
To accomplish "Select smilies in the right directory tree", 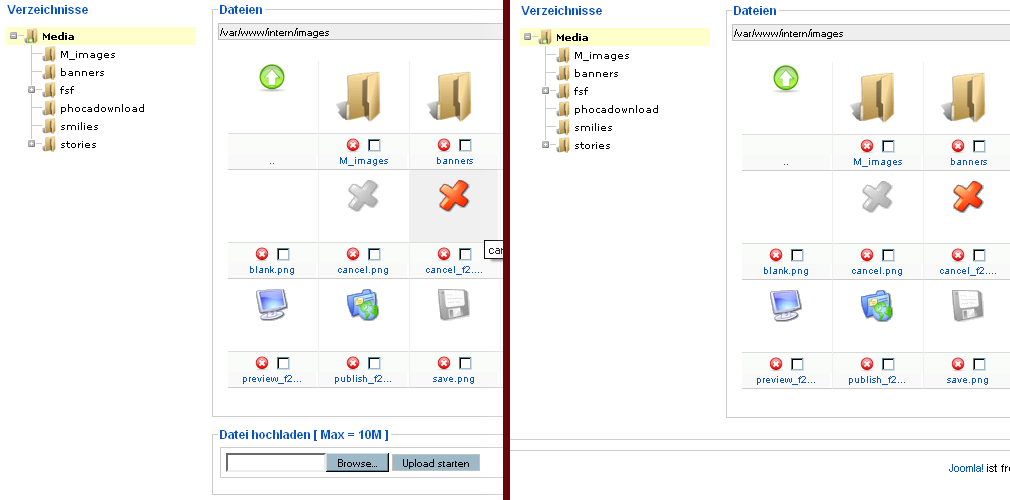I will (x=593, y=127).
